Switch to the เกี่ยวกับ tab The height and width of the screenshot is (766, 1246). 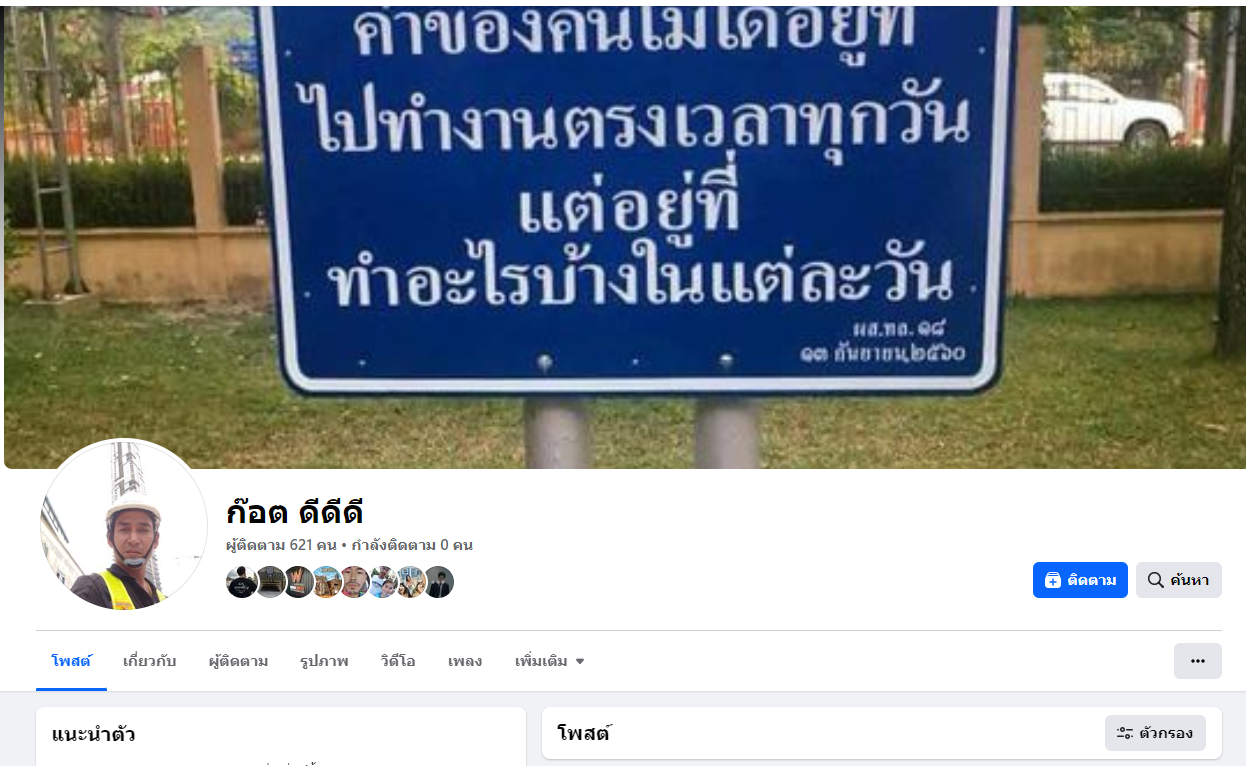tap(150, 661)
